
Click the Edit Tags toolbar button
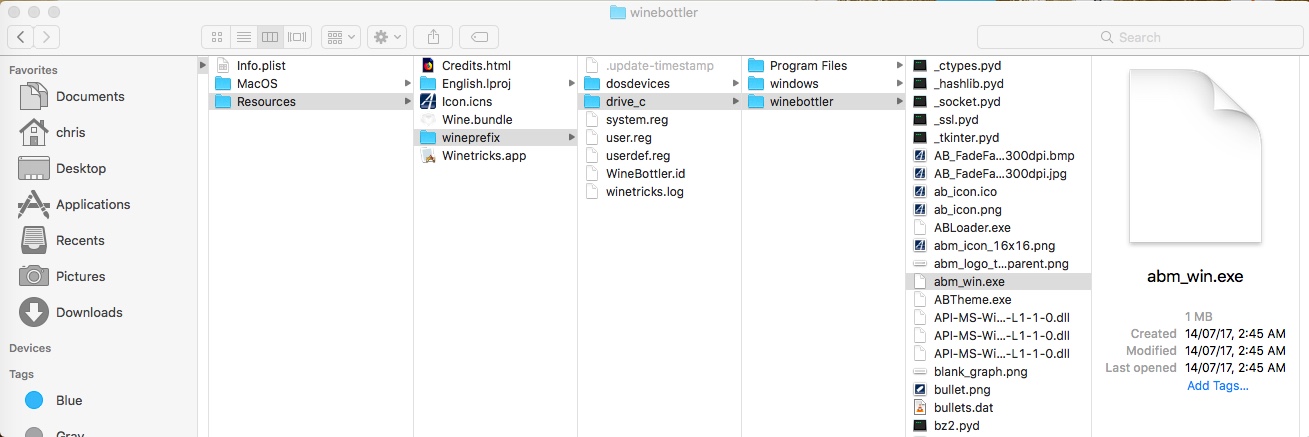point(480,37)
